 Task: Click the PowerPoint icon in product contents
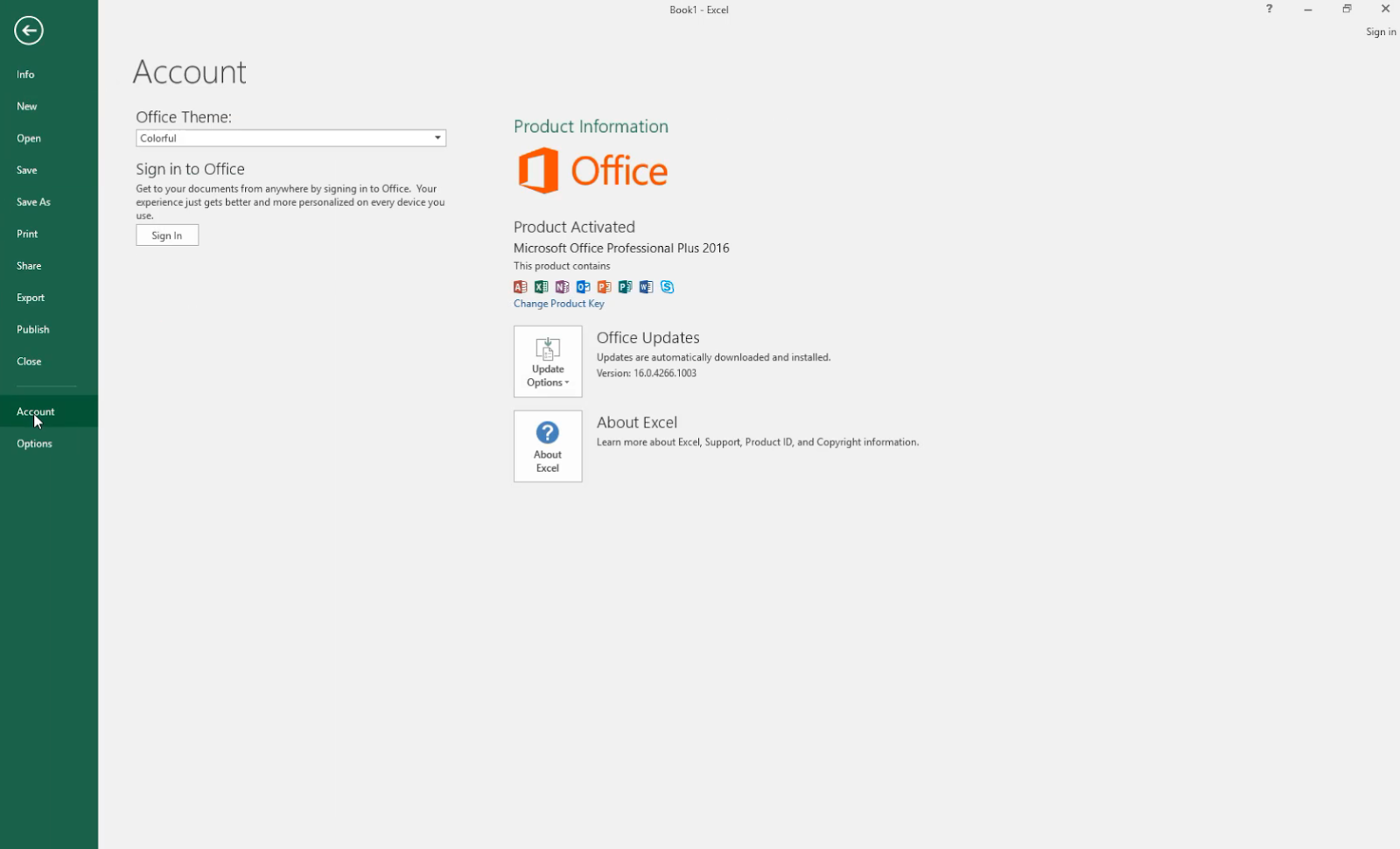[604, 286]
